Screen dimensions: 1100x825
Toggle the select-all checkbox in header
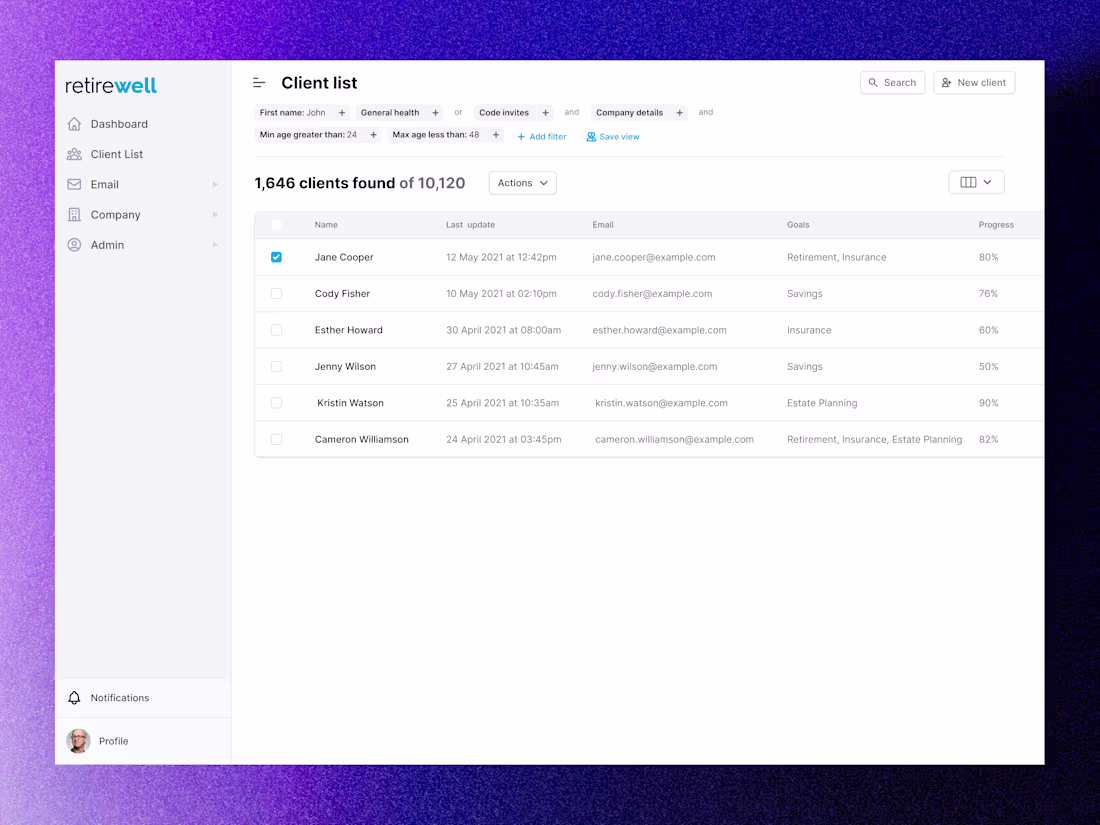(276, 224)
